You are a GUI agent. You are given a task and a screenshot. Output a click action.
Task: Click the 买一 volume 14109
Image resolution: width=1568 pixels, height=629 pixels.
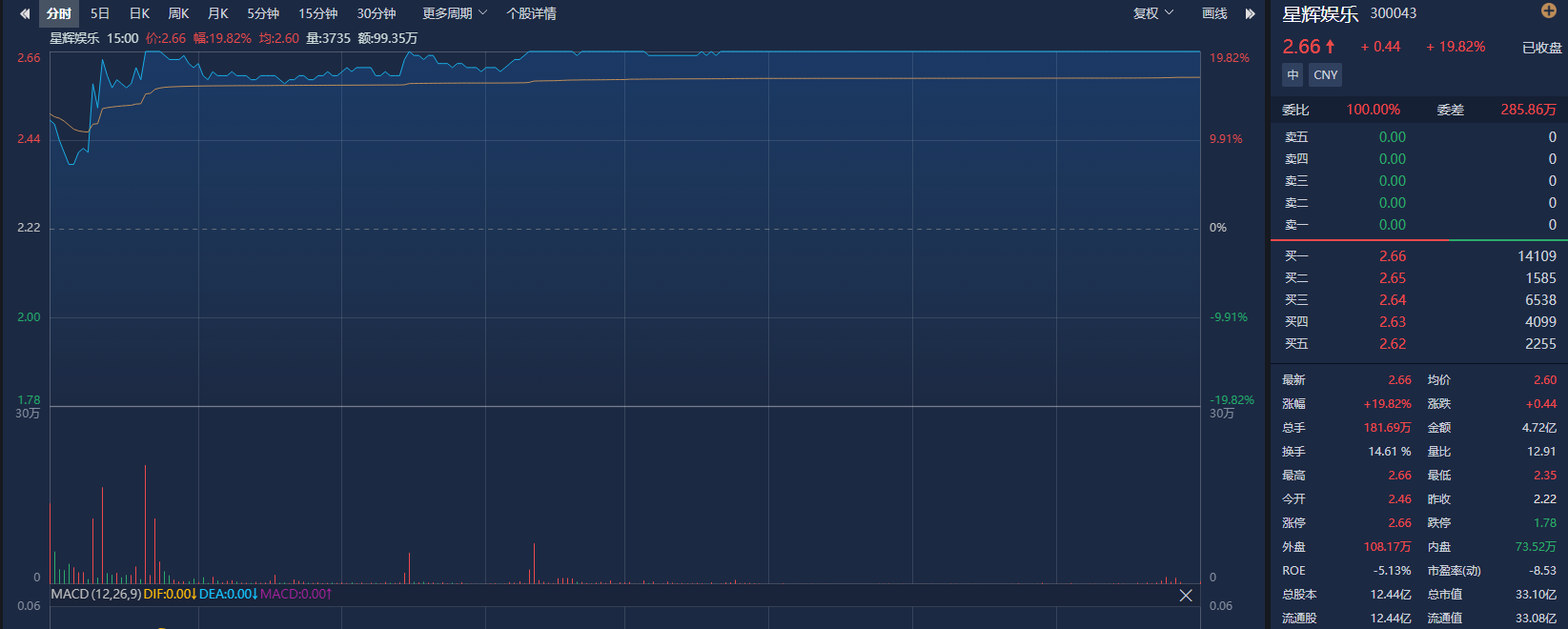[x=1537, y=256]
